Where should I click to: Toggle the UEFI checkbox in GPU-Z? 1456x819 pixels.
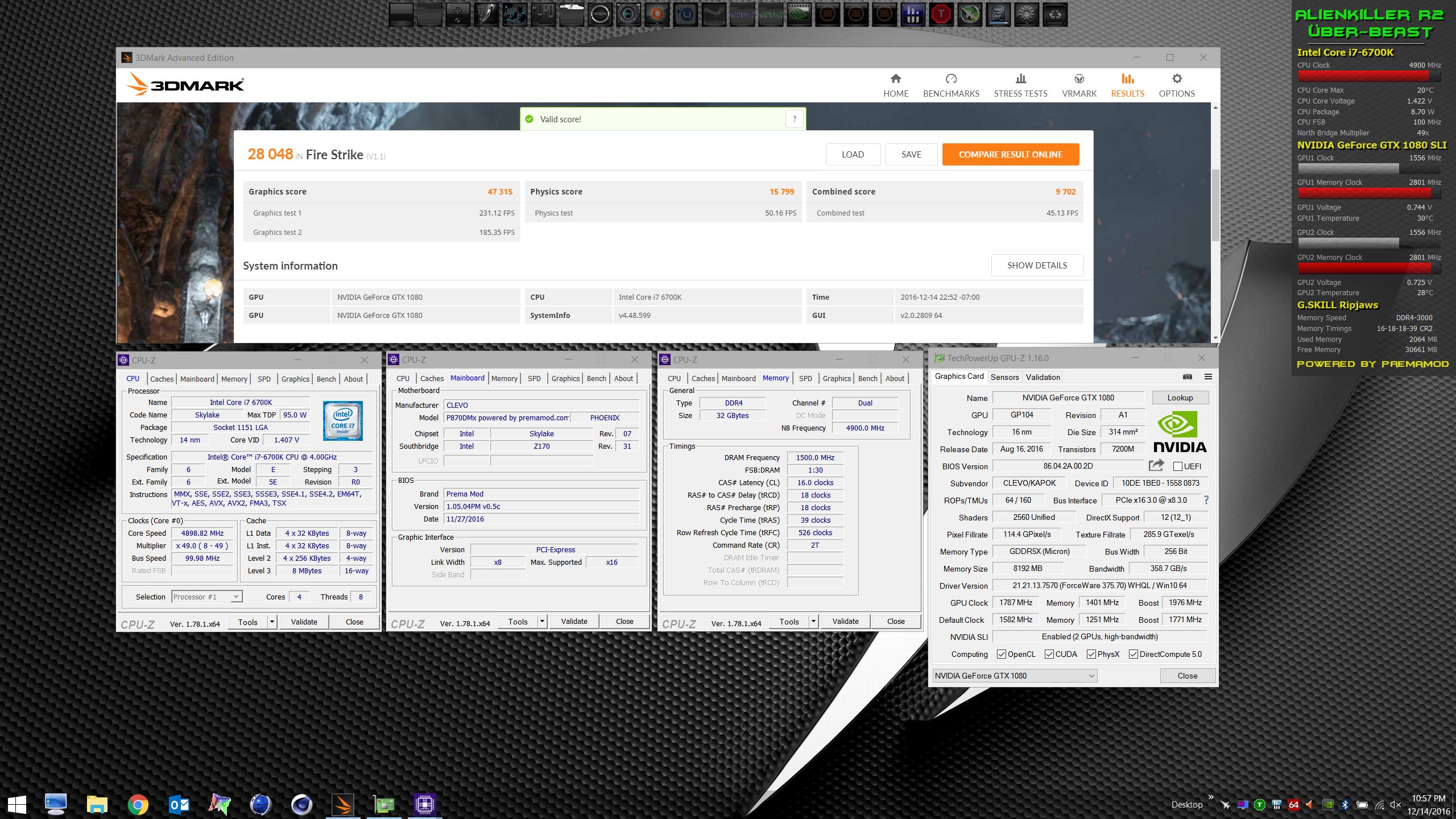coord(1178,466)
